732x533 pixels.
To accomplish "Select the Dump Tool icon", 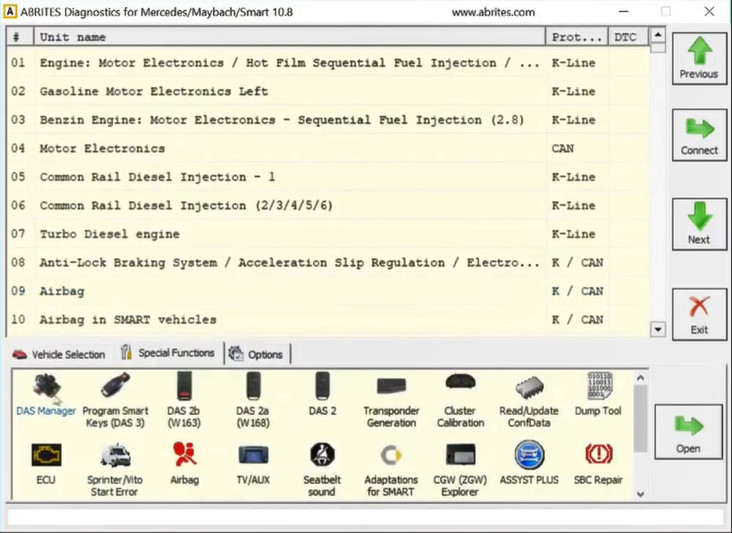I will [598, 395].
